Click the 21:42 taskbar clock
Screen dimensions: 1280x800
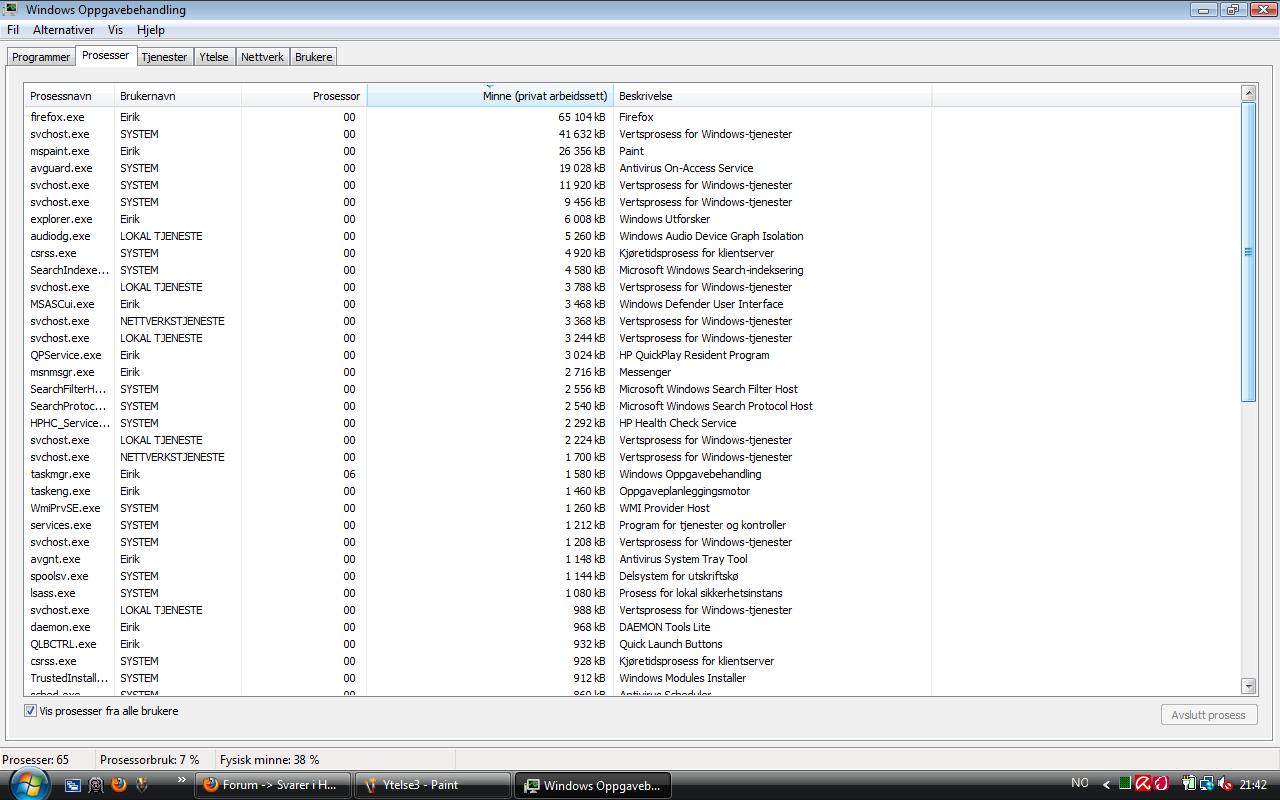coord(1253,785)
